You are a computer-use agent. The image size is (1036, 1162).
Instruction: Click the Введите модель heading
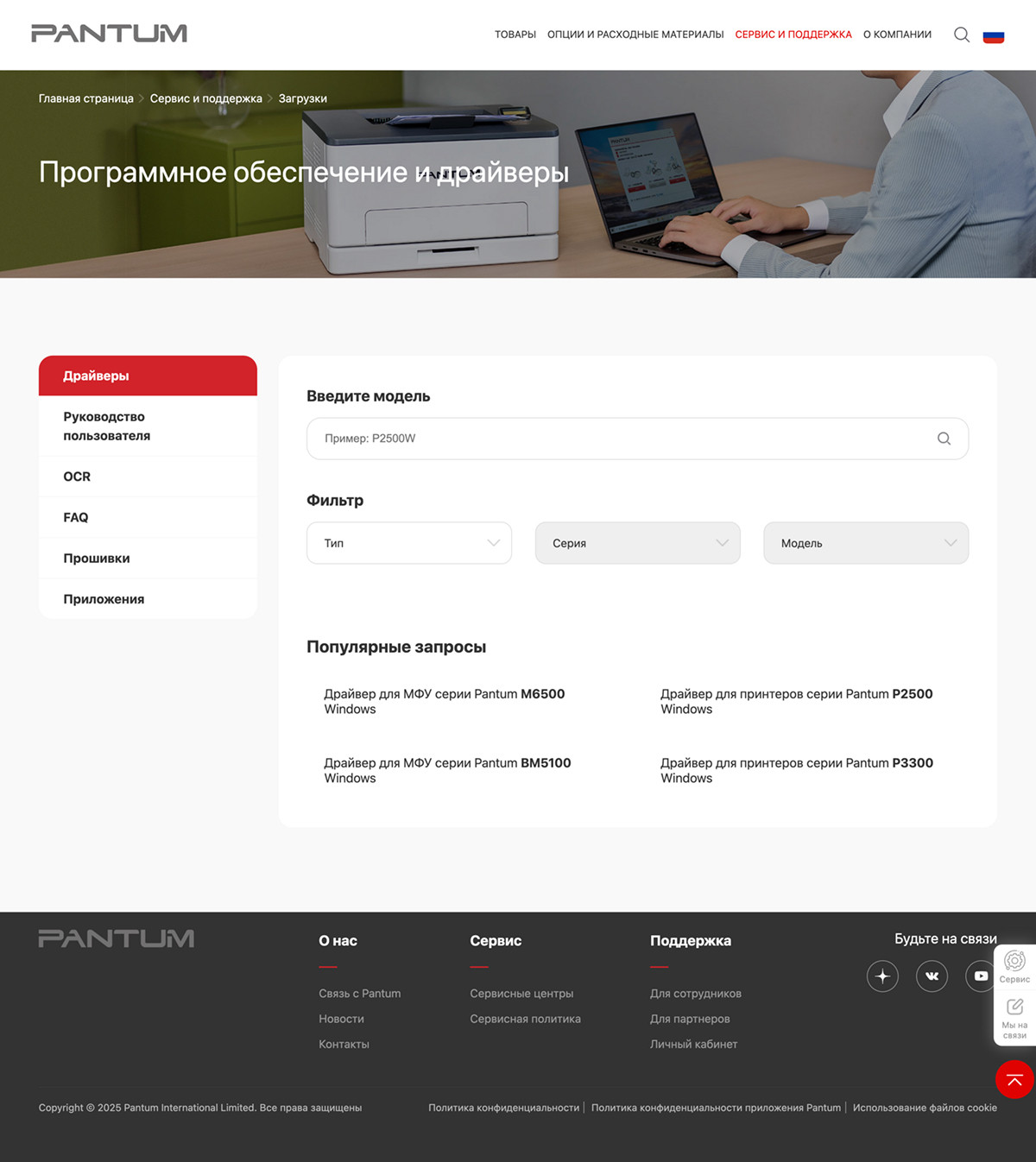[369, 396]
